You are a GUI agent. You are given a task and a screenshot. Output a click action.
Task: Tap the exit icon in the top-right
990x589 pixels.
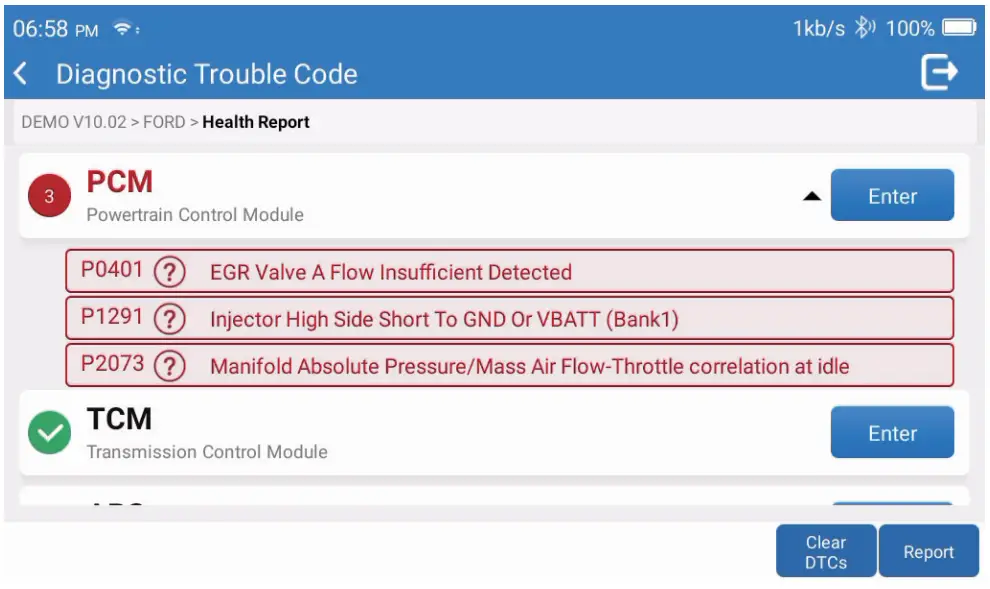(939, 72)
